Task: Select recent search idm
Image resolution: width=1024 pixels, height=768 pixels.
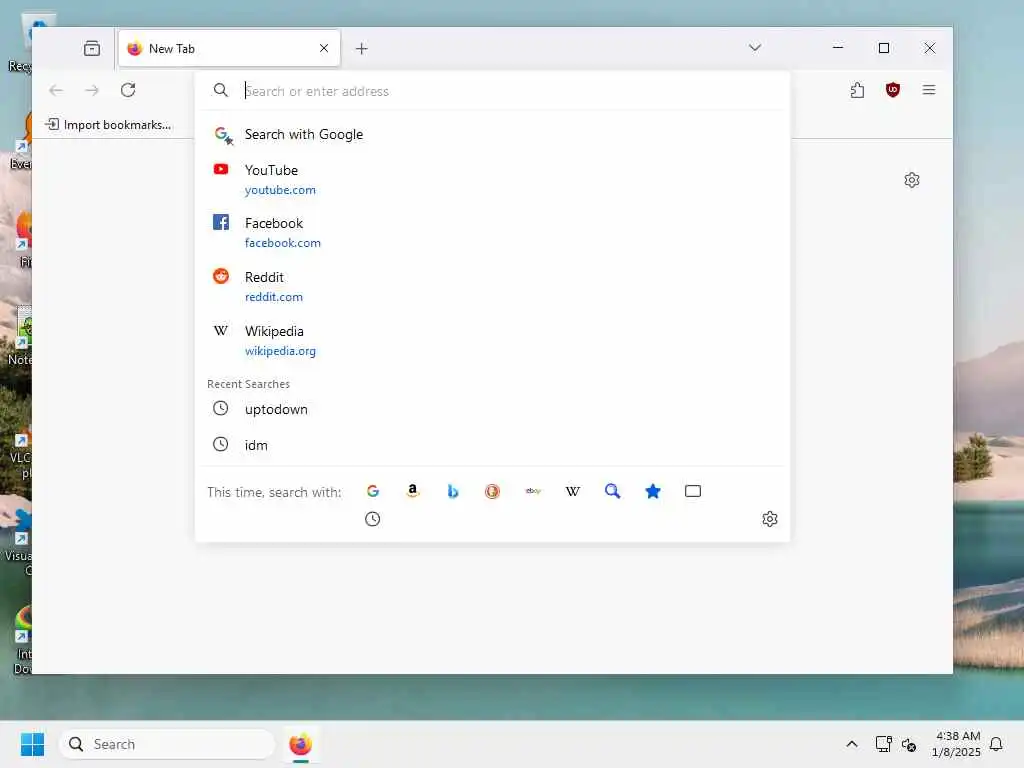Action: [492, 445]
